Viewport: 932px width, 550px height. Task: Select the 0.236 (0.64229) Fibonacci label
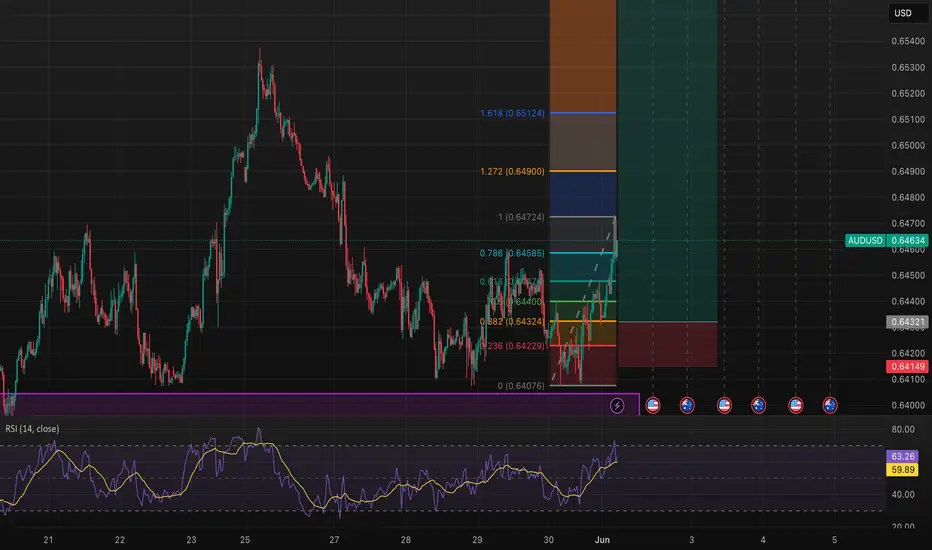512,346
